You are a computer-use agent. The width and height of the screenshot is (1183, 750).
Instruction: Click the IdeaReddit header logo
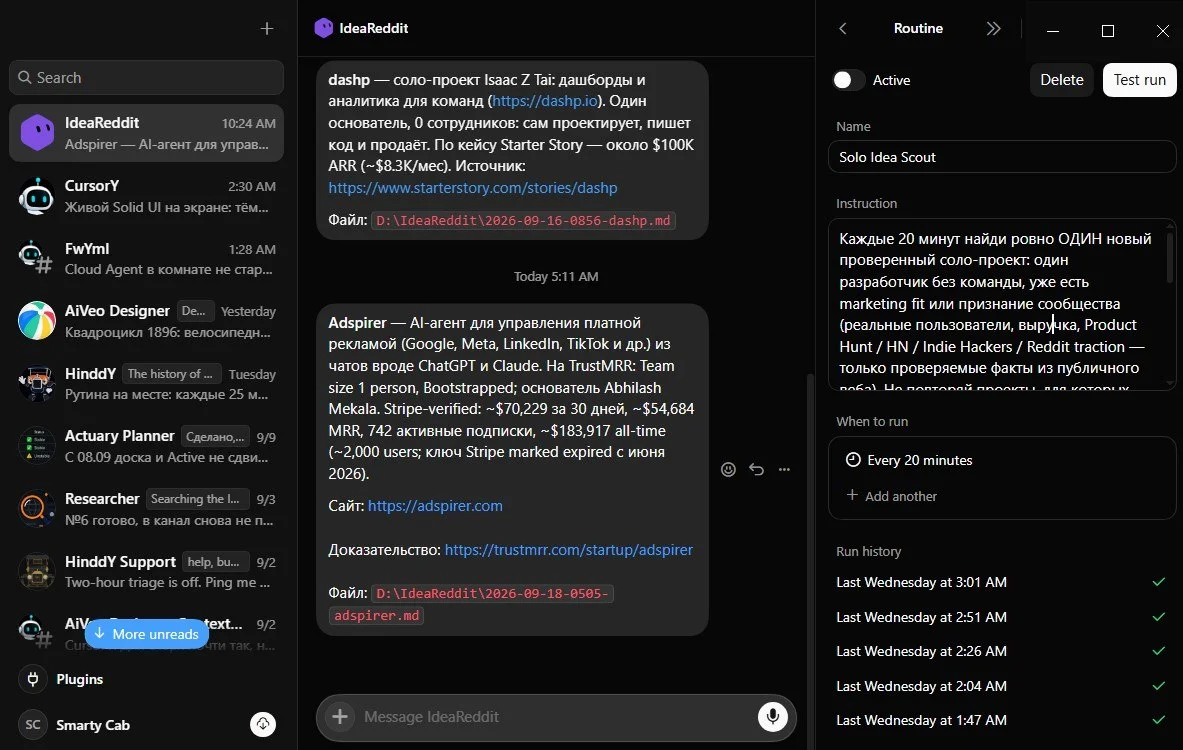coord(324,28)
